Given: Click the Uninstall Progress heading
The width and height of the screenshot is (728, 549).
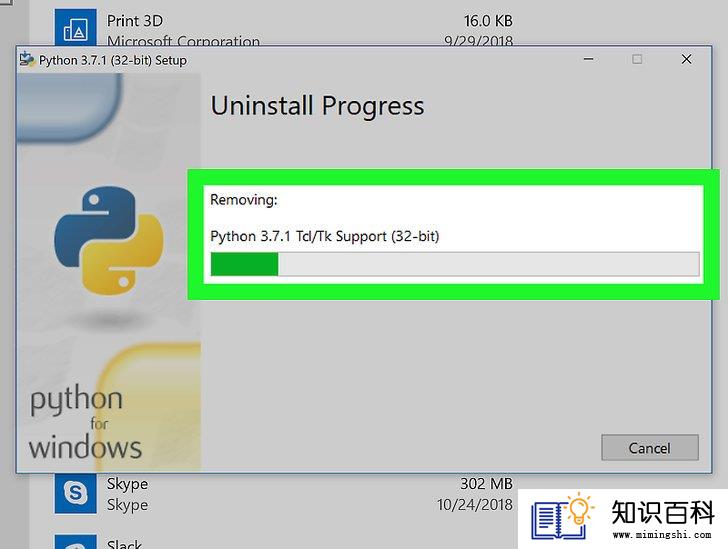Looking at the screenshot, I should click(x=318, y=106).
